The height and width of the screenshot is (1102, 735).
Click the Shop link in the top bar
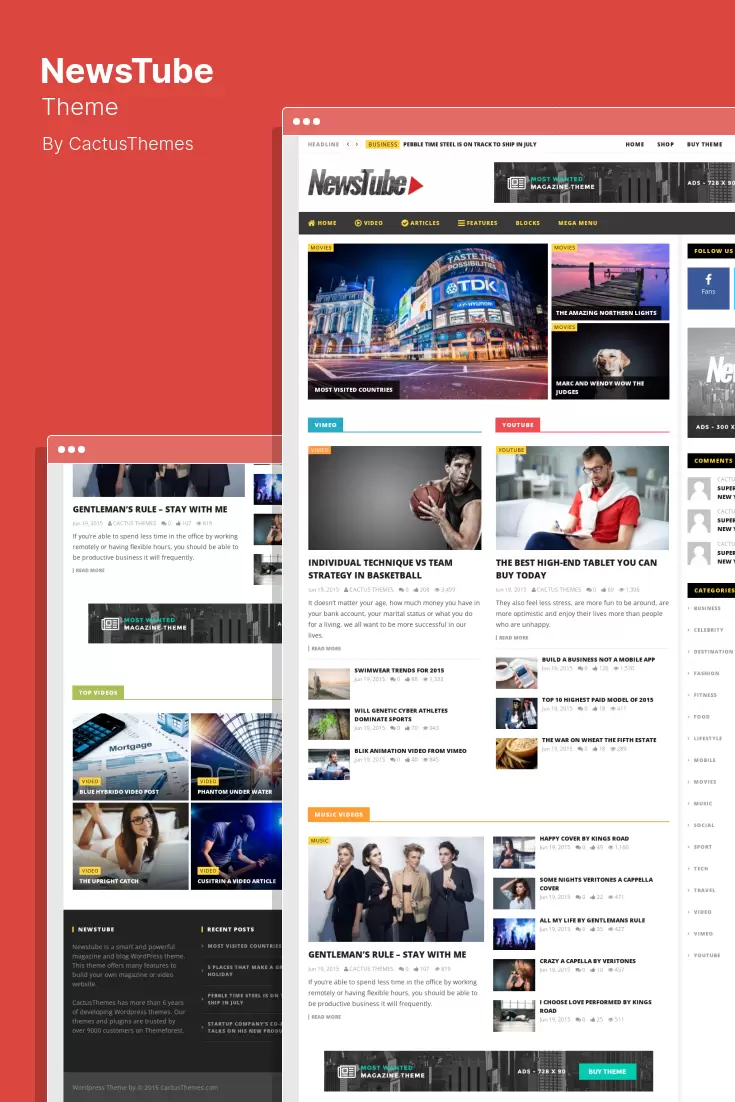pyautogui.click(x=665, y=144)
